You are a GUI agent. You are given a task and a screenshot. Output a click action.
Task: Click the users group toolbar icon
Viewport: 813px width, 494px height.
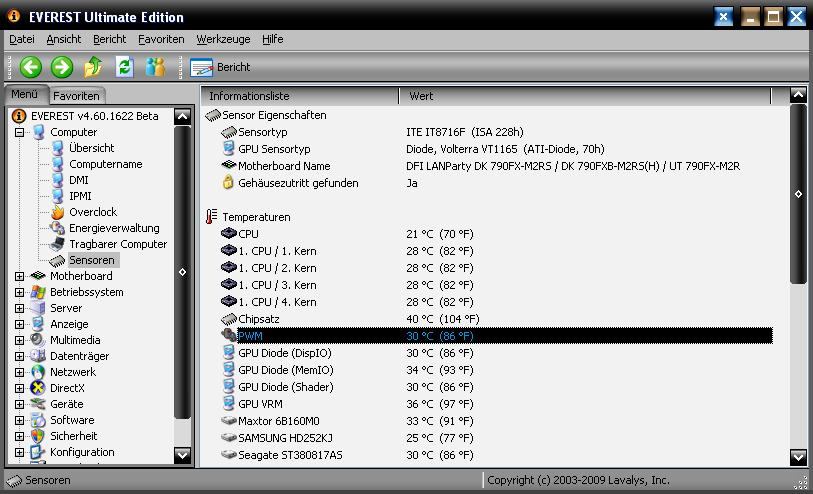click(155, 67)
